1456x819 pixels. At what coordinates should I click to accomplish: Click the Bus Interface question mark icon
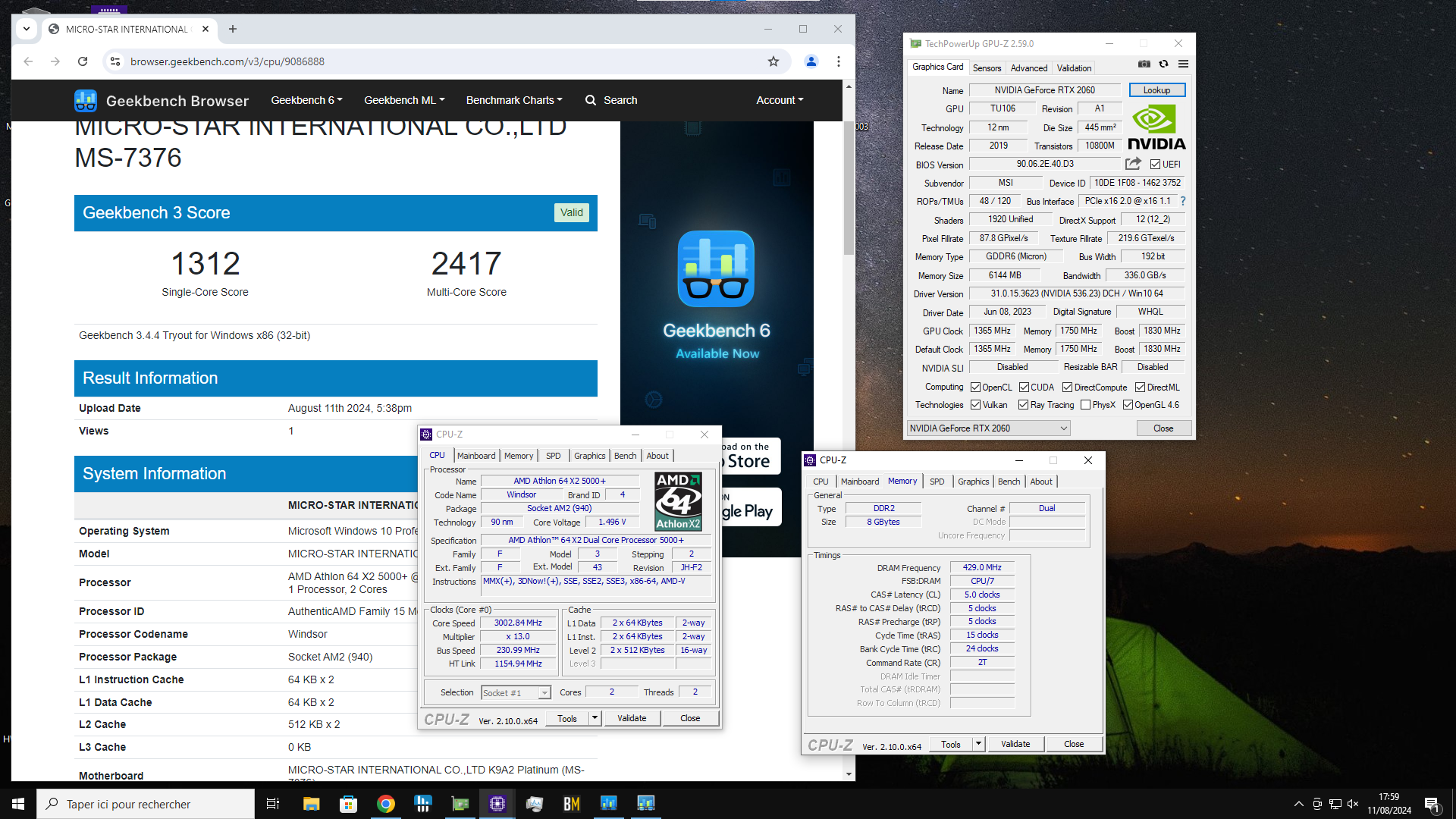click(x=1183, y=201)
